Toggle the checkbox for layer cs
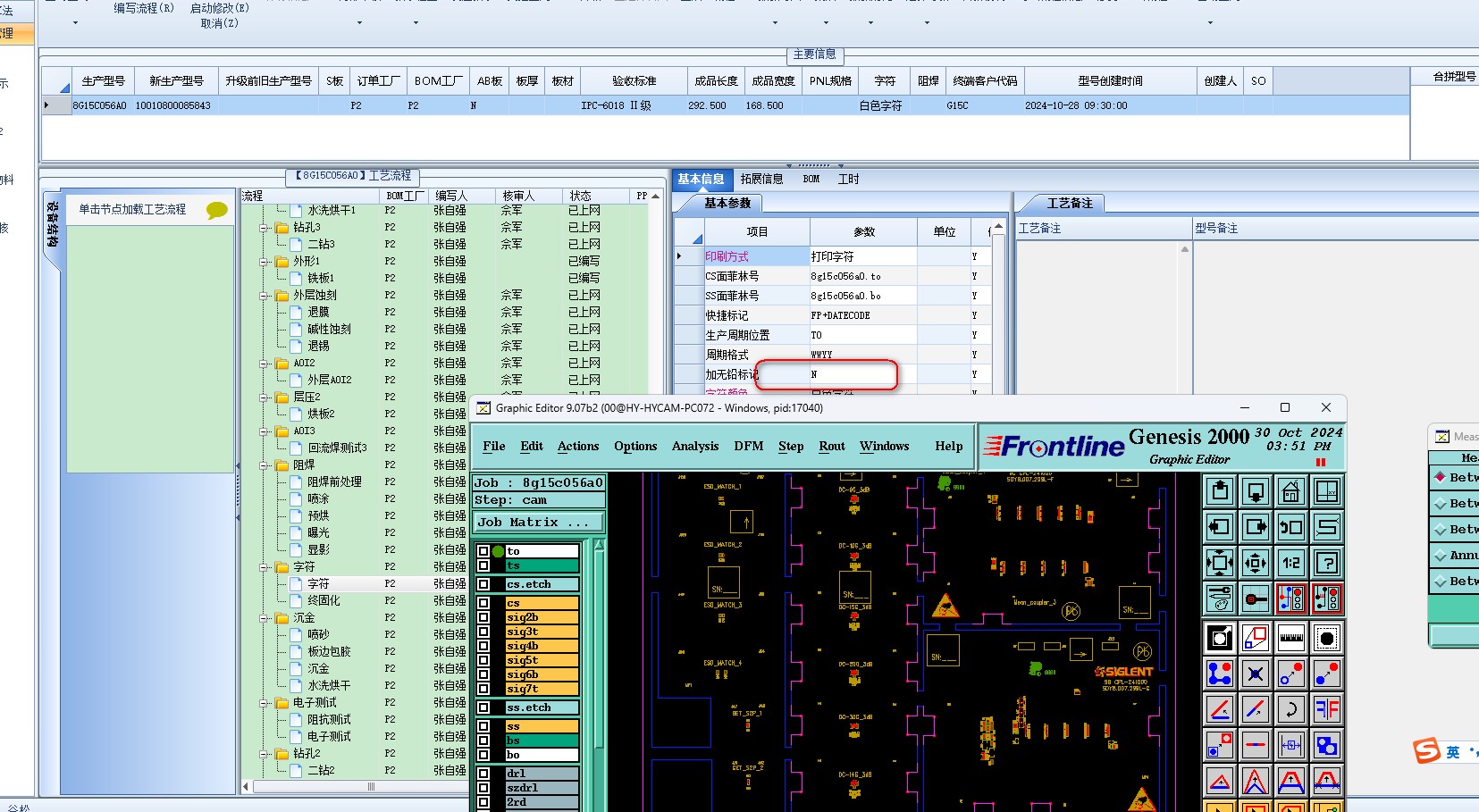 click(x=483, y=603)
